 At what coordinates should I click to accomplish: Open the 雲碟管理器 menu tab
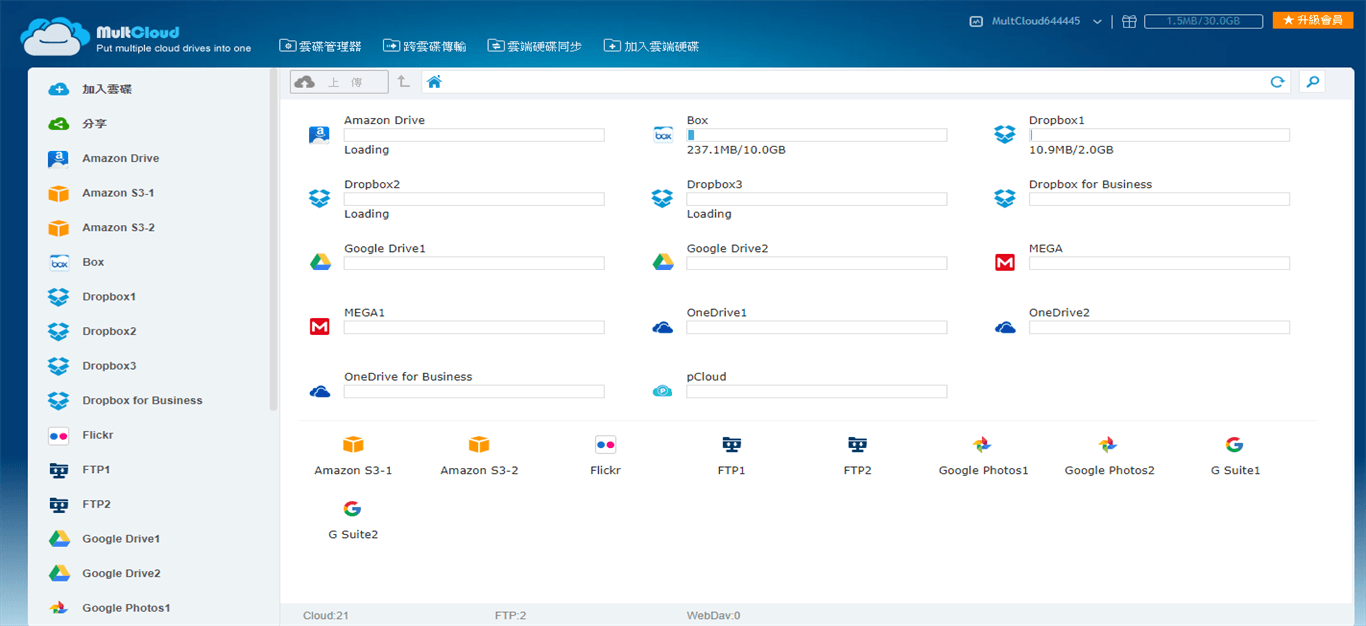(x=320, y=46)
